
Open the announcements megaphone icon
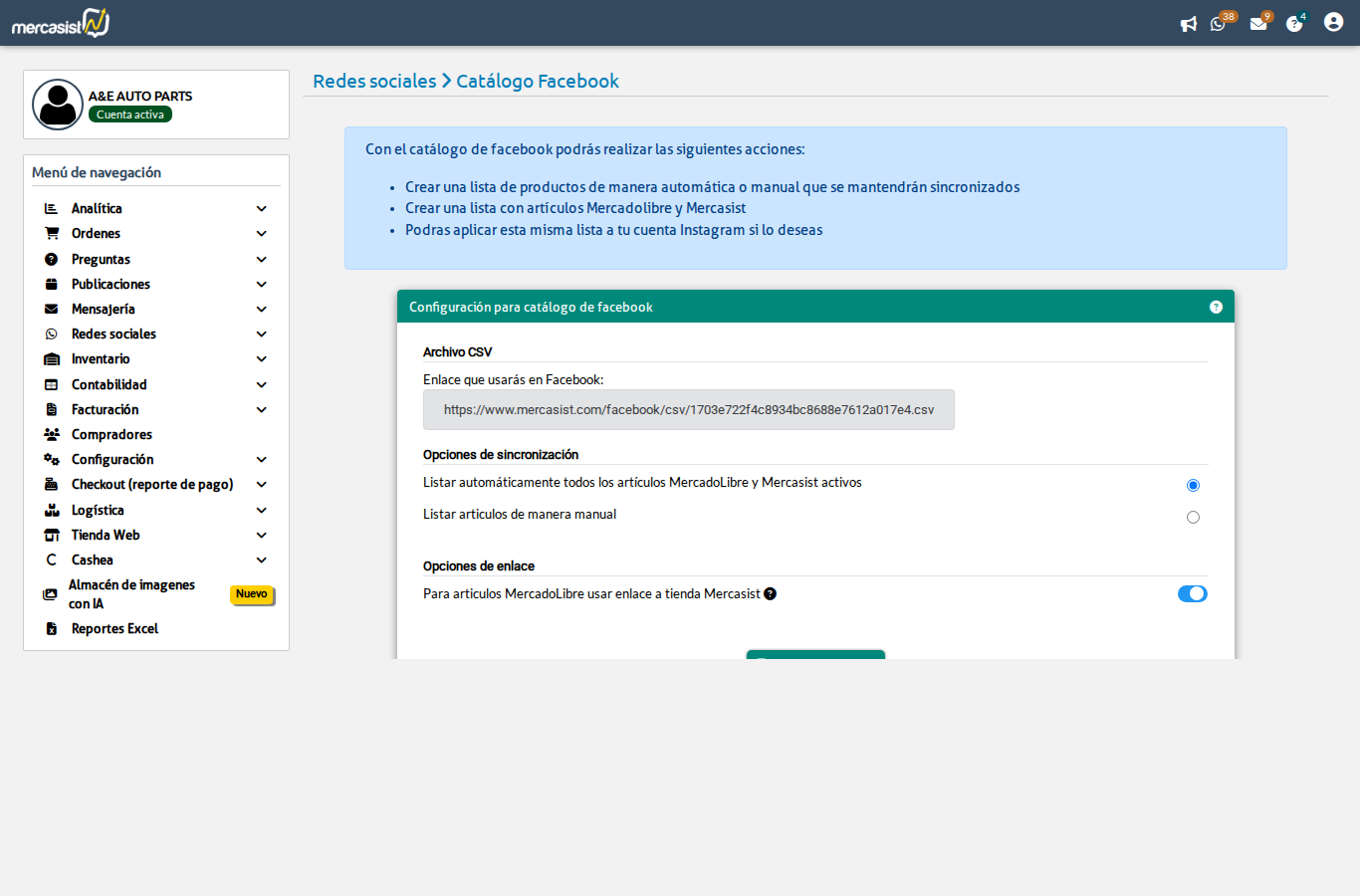(x=1189, y=24)
